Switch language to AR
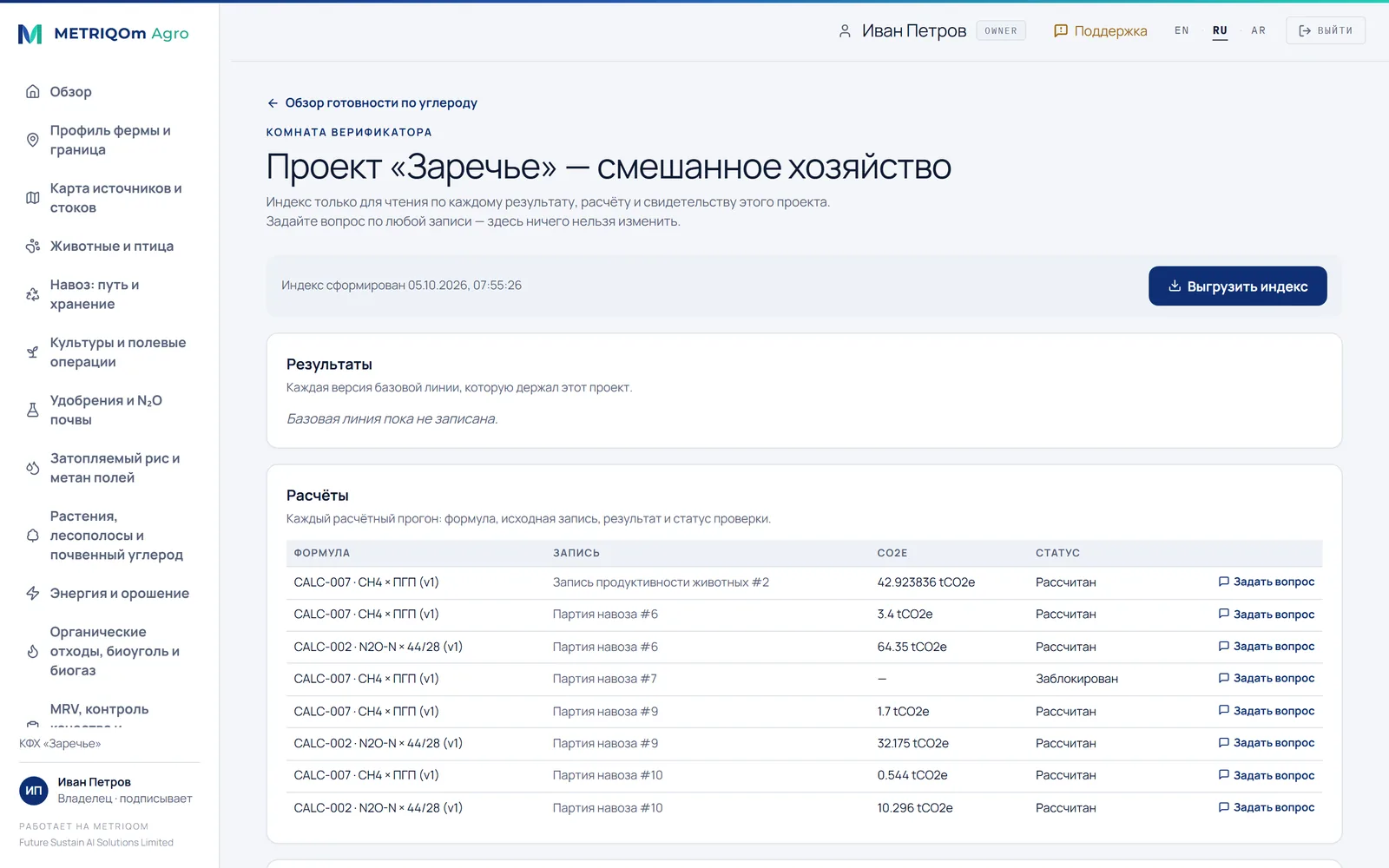This screenshot has height=868, width=1389. (1258, 30)
